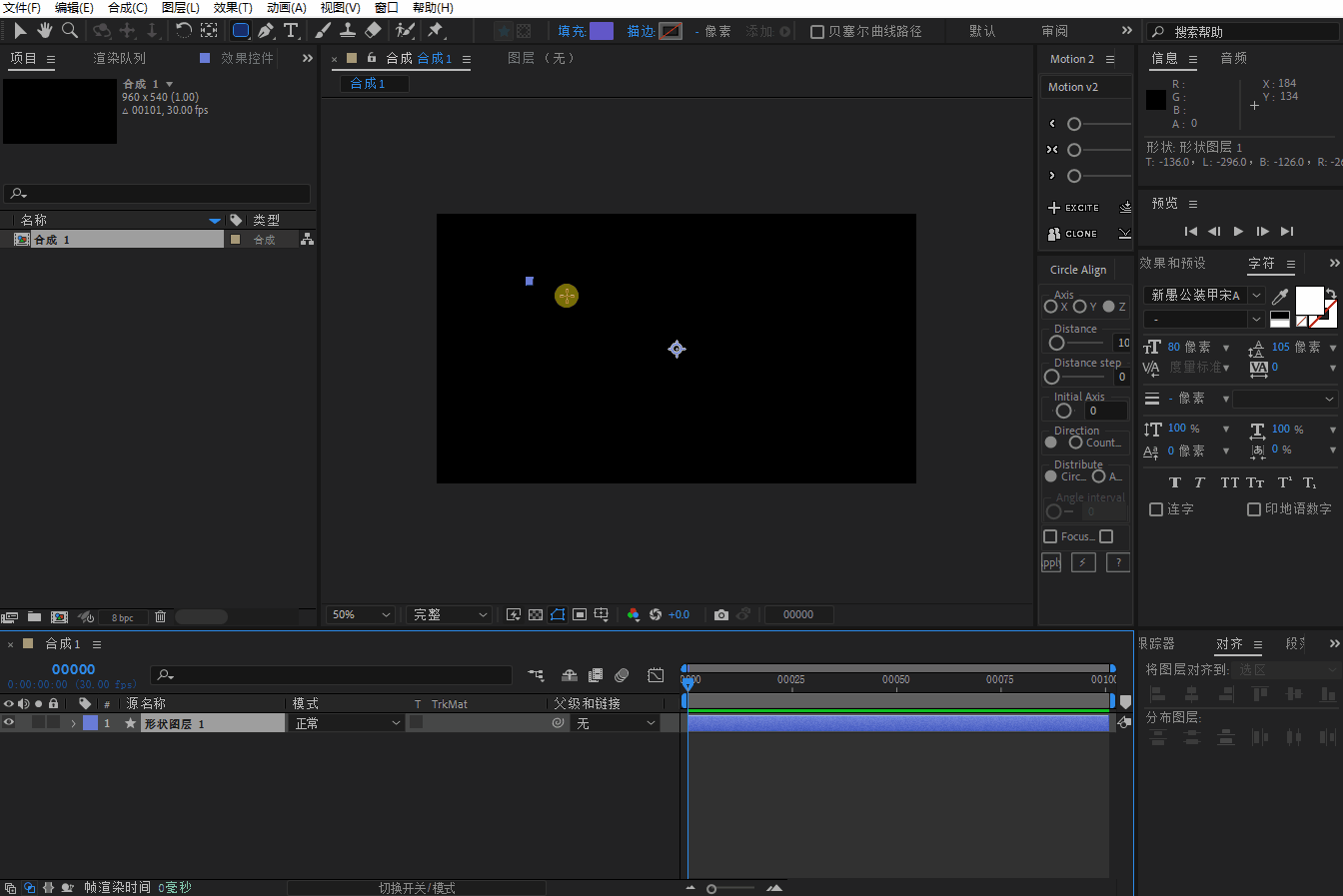Open the font size 80 像素 dropdown arrow
This screenshot has height=896, width=1343.
(x=1226, y=348)
